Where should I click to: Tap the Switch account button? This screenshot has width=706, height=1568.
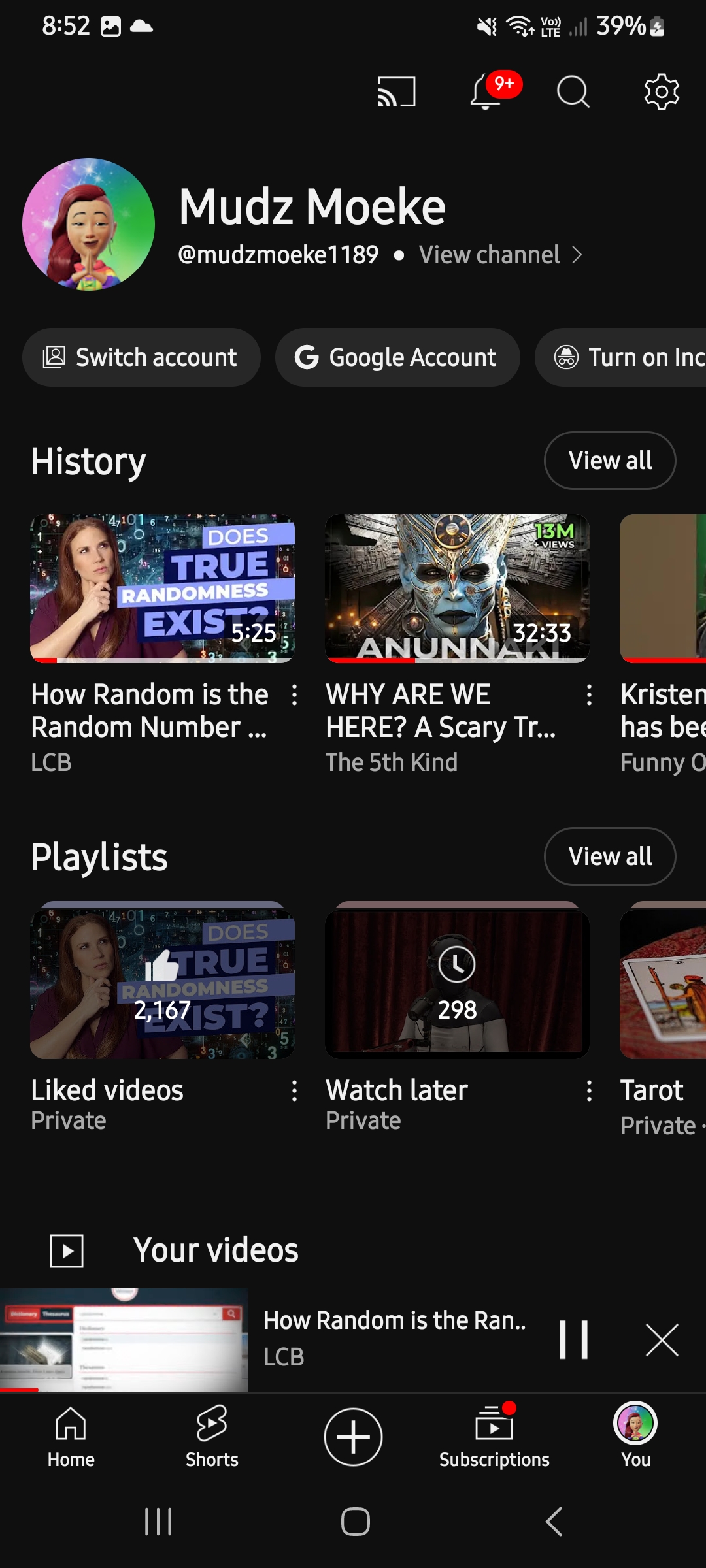tap(141, 357)
